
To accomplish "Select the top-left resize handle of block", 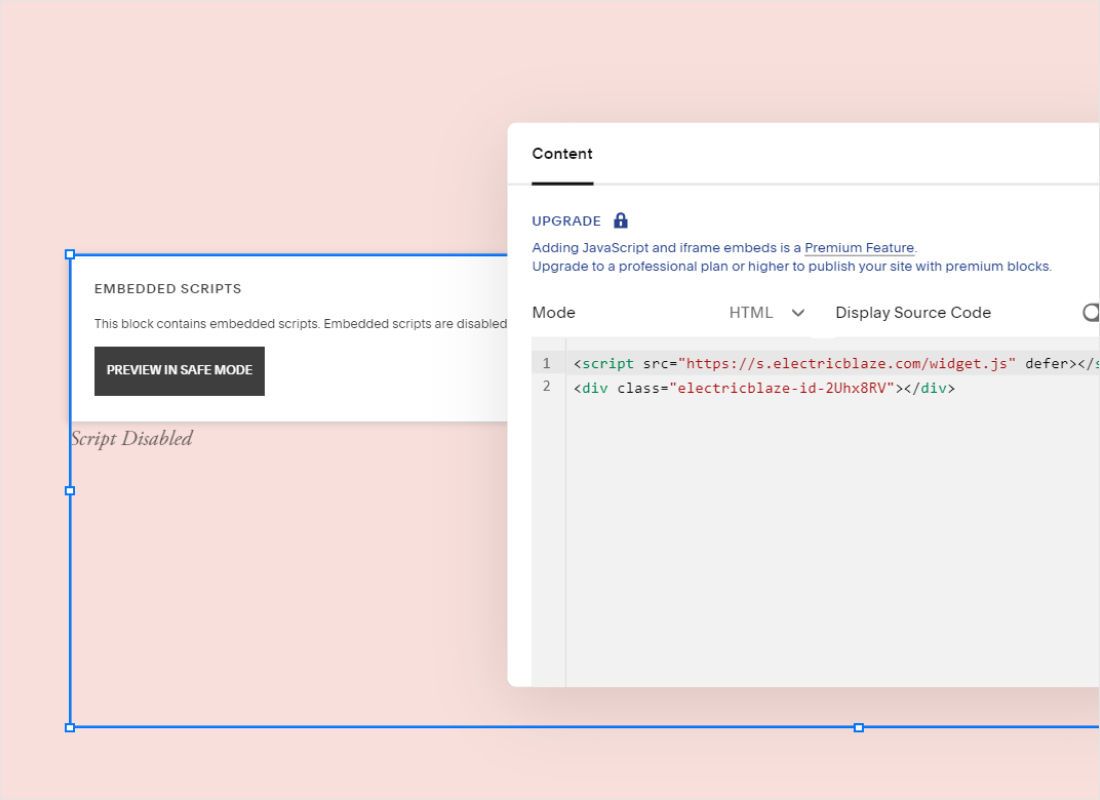I will coord(70,254).
